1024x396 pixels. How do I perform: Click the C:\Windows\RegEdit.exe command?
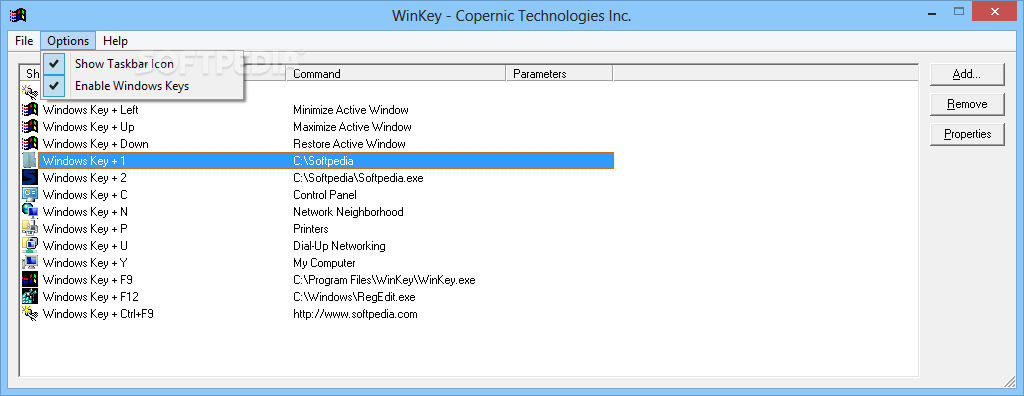tap(354, 297)
